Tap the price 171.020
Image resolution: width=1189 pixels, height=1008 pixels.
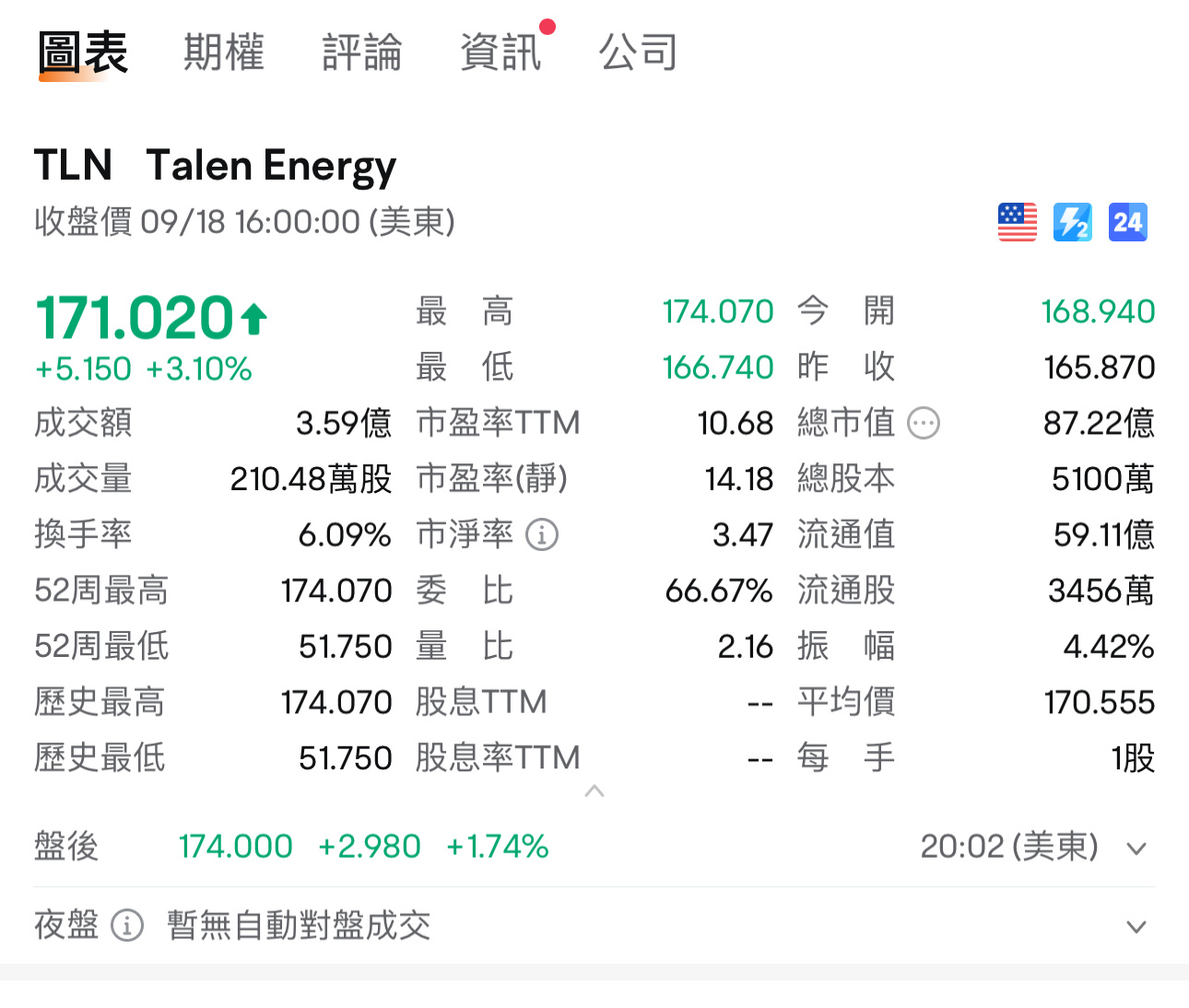[x=135, y=318]
